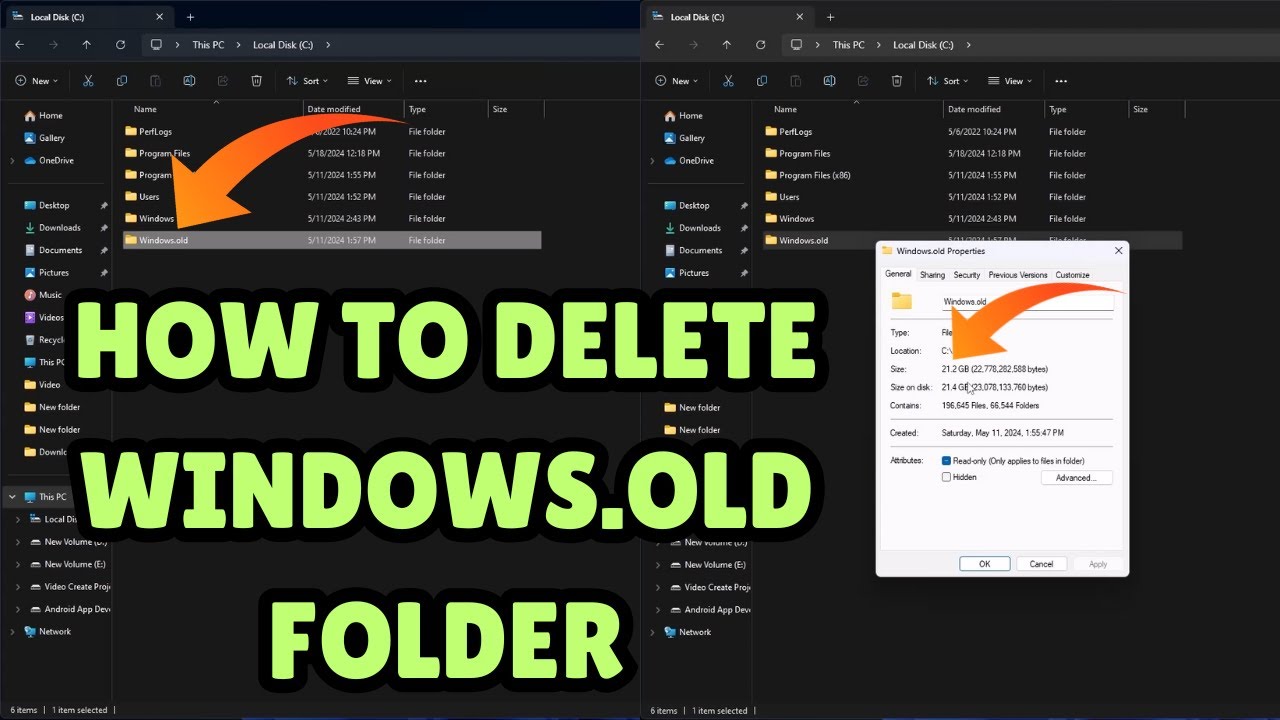
Task: Go to Local Disk (C:) in the left address bar
Action: click(283, 45)
